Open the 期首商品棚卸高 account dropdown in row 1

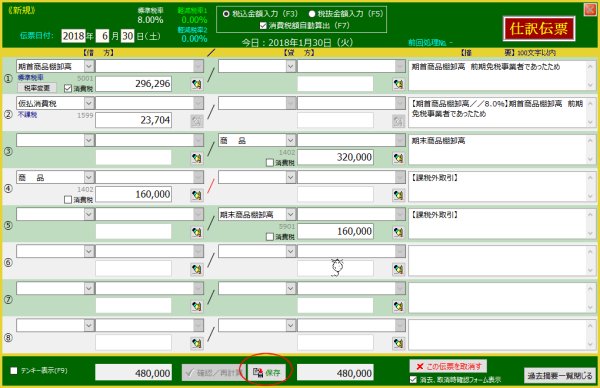pos(89,66)
